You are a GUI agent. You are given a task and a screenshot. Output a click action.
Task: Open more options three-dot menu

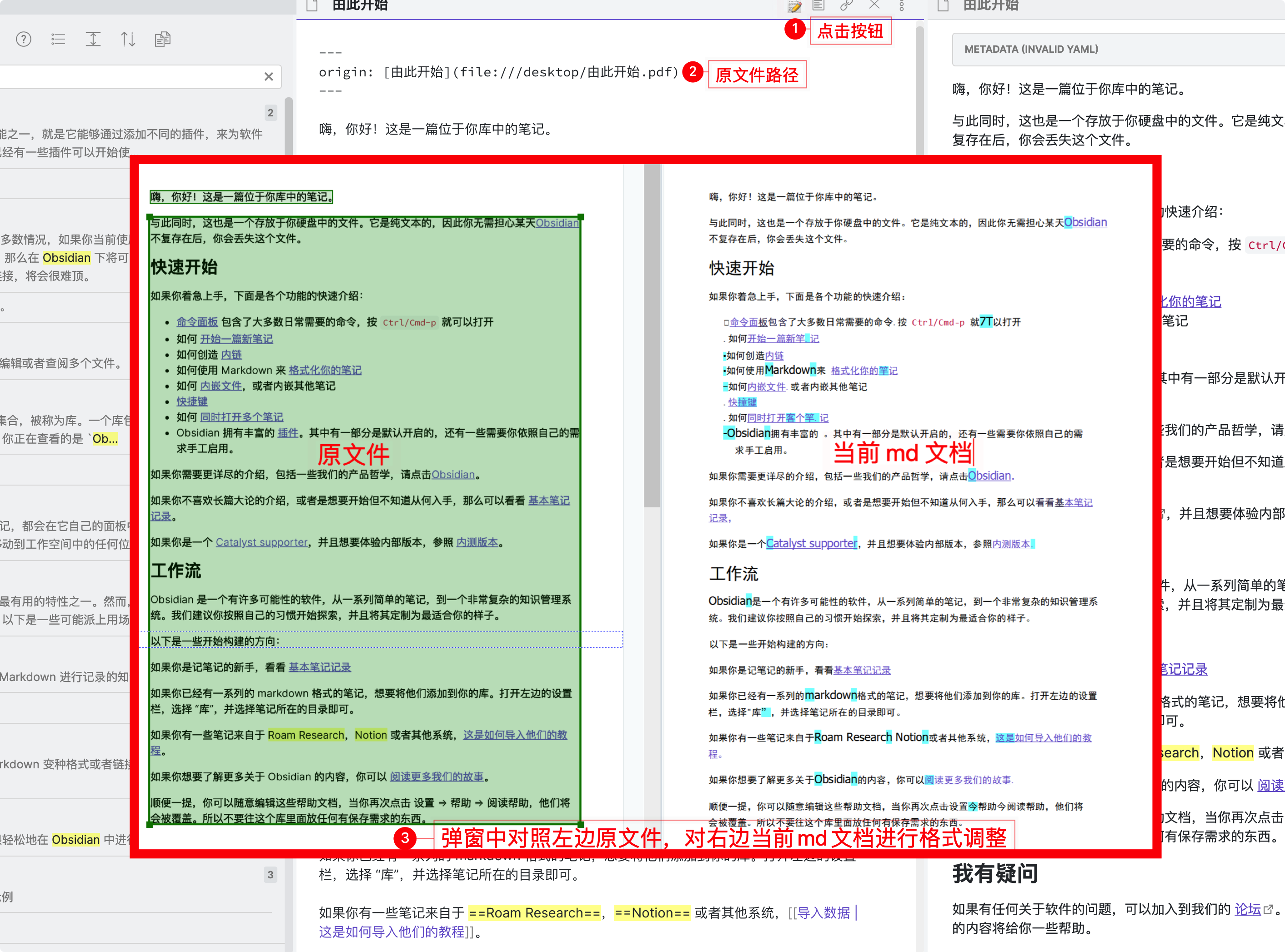coord(902,6)
